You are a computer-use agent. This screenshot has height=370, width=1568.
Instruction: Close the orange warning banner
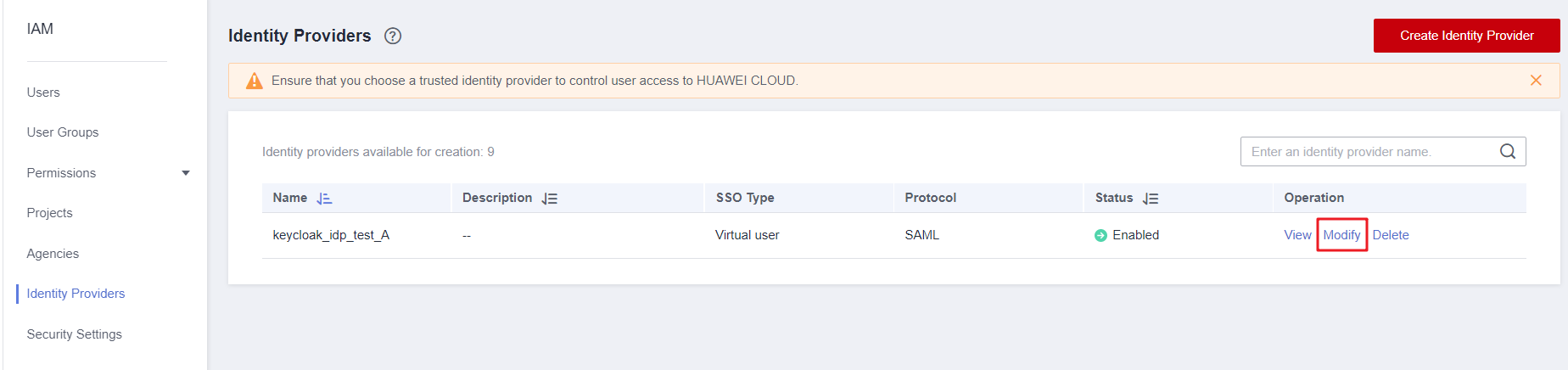click(1536, 81)
